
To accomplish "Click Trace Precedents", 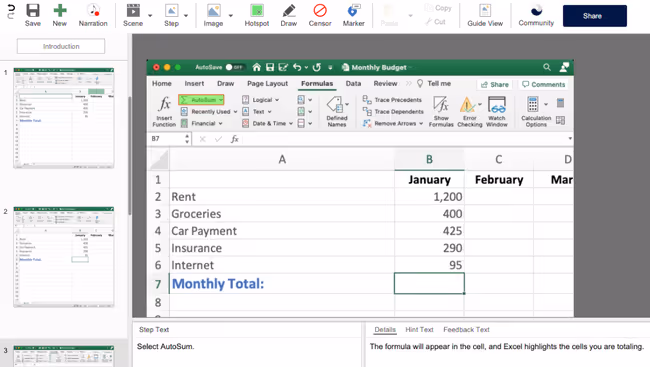I will coord(393,100).
